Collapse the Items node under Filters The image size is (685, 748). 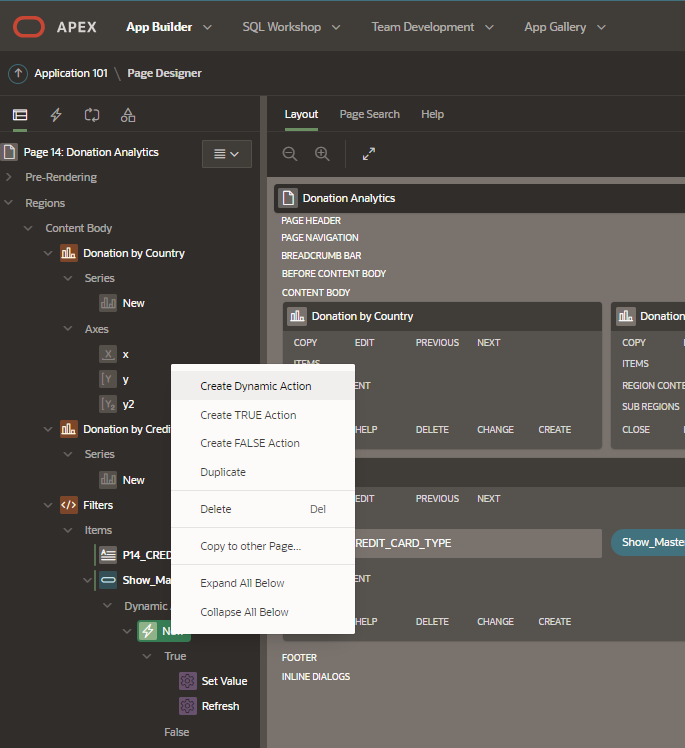[x=68, y=530]
